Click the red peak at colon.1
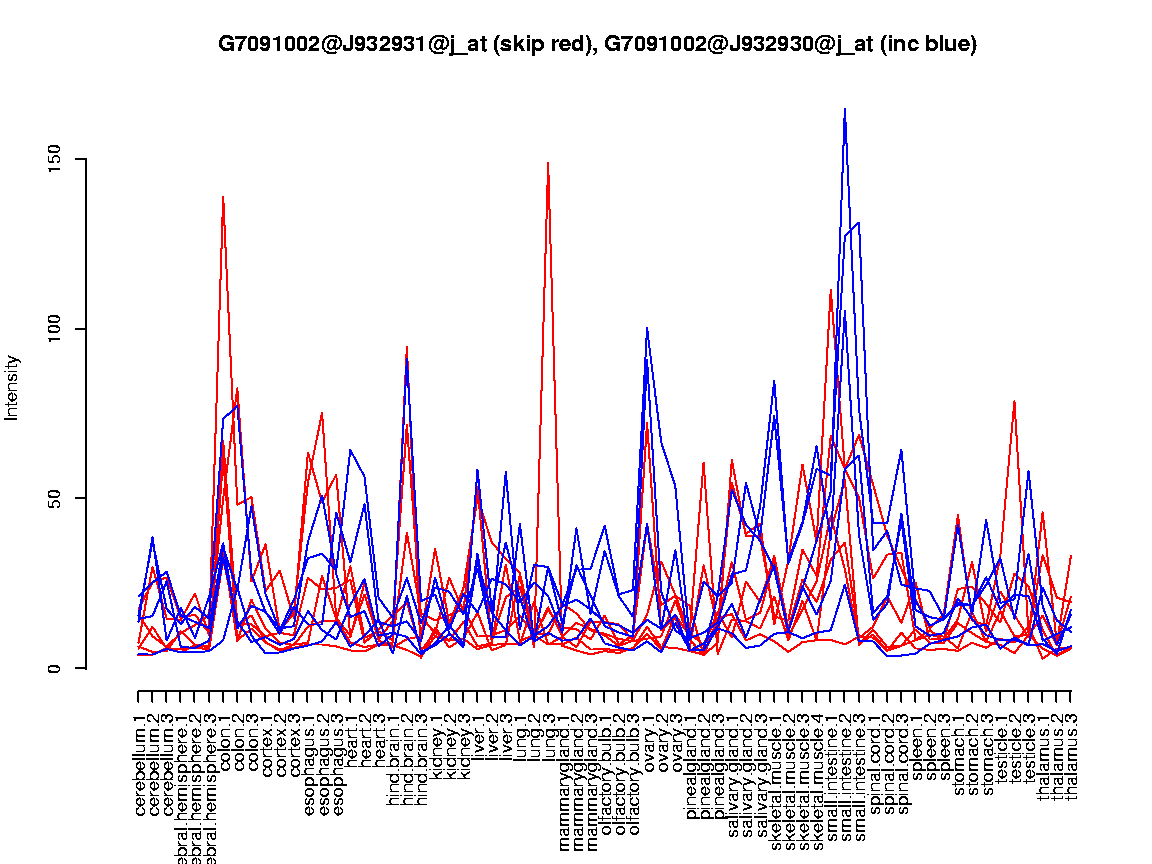Image resolution: width=1152 pixels, height=864 pixels. pos(223,198)
